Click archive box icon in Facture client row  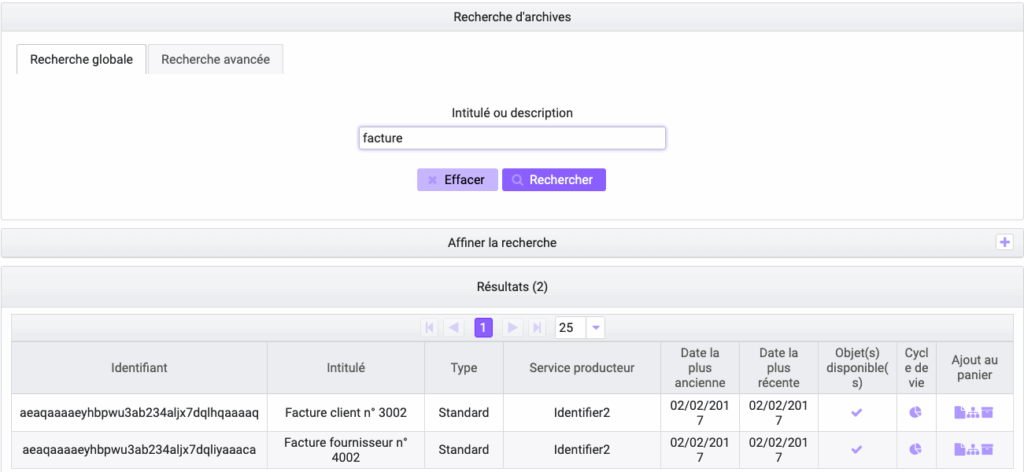[x=987, y=412]
